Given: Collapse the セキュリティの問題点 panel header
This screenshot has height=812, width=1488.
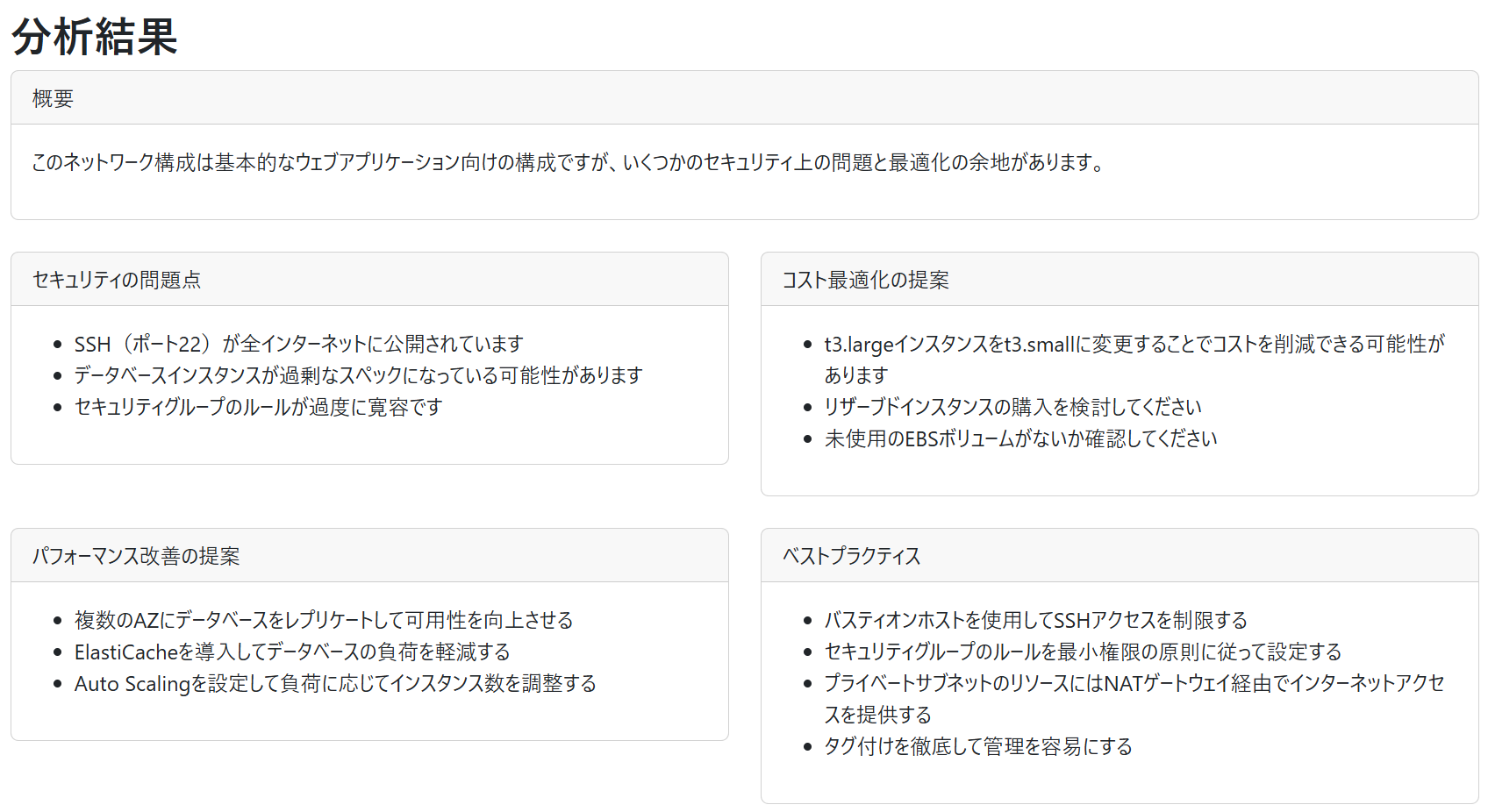Looking at the screenshot, I should click(x=118, y=279).
